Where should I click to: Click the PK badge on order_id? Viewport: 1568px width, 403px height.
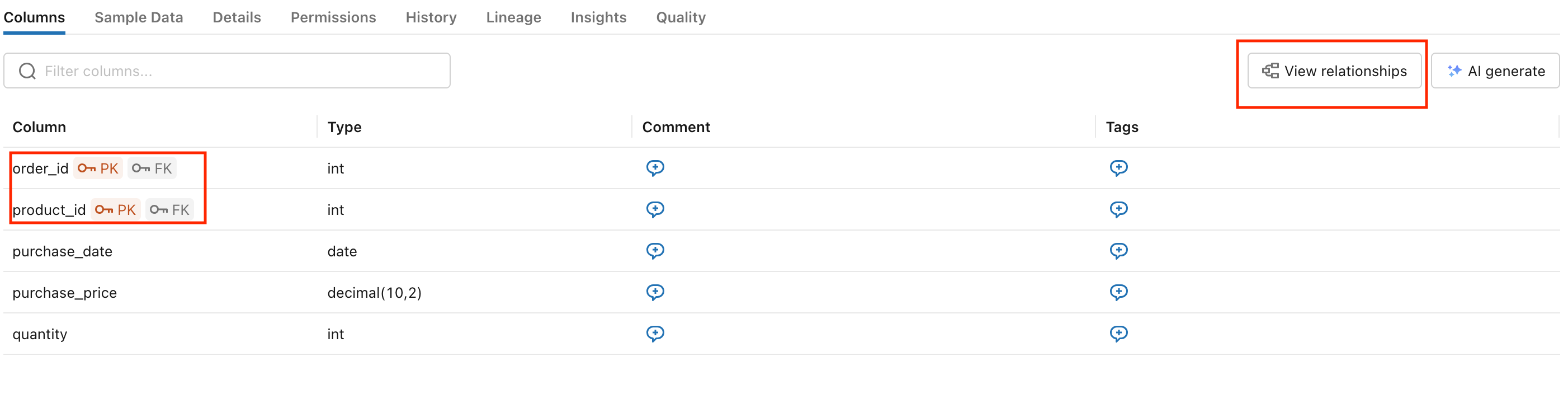(98, 168)
